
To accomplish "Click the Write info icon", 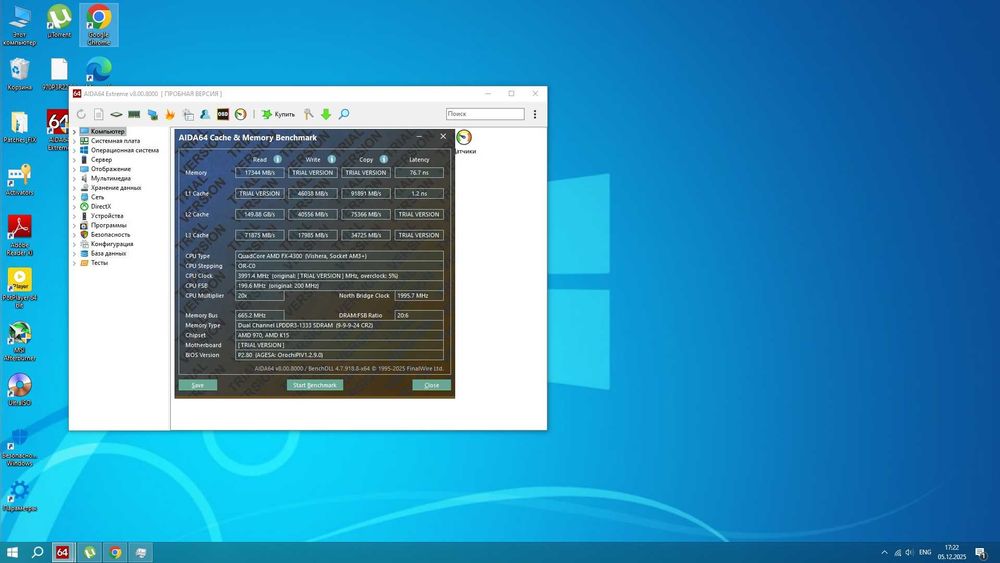I will [332, 159].
